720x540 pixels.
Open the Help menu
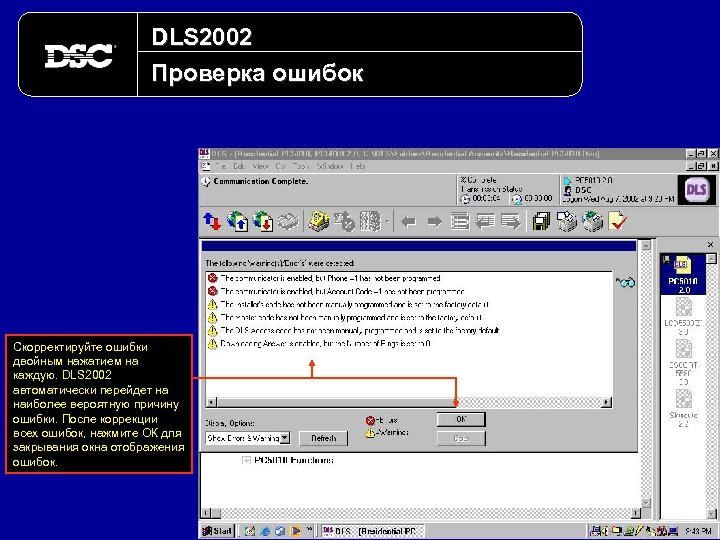point(358,166)
